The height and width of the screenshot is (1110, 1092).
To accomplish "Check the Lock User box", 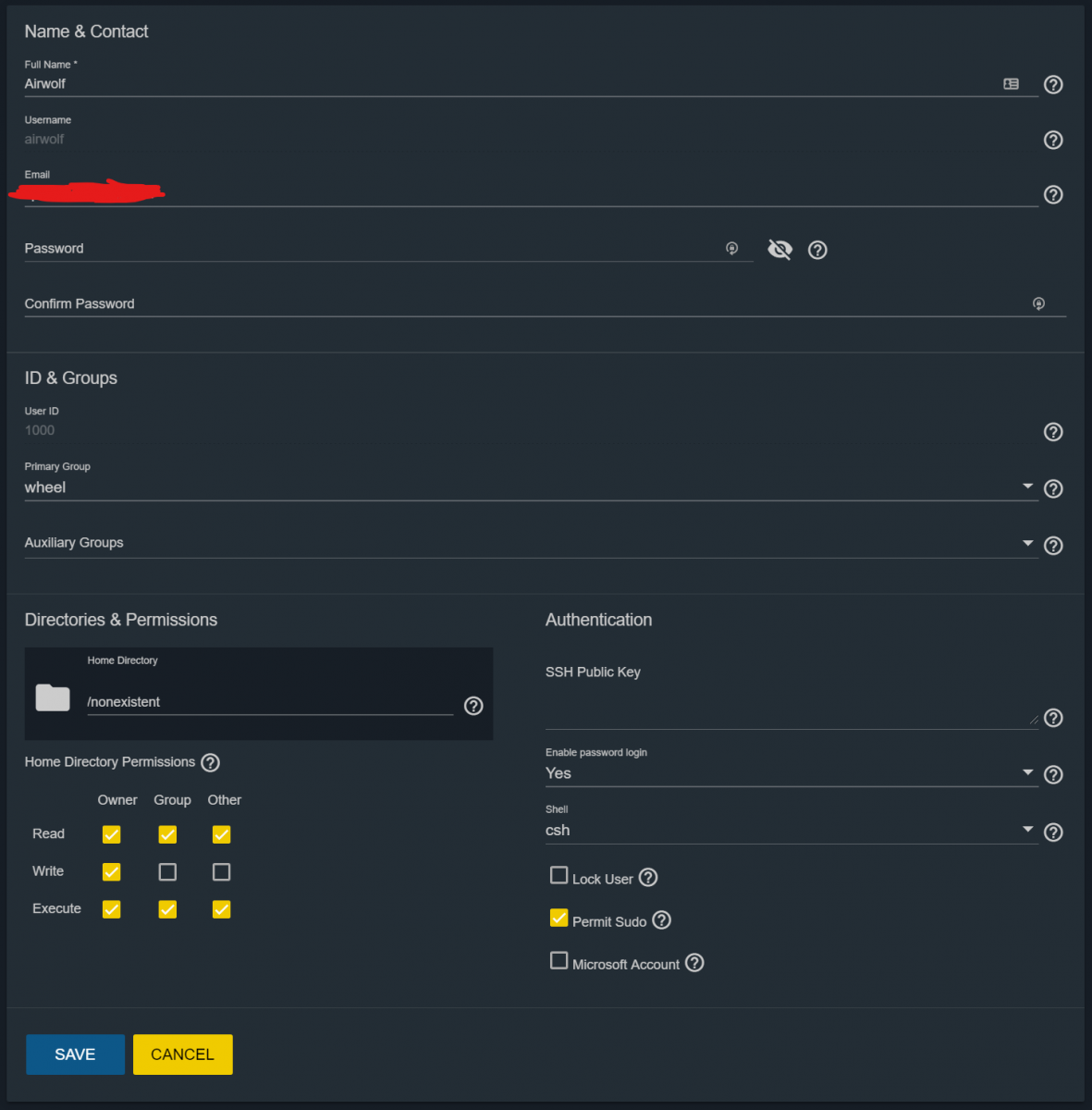I will [x=558, y=874].
